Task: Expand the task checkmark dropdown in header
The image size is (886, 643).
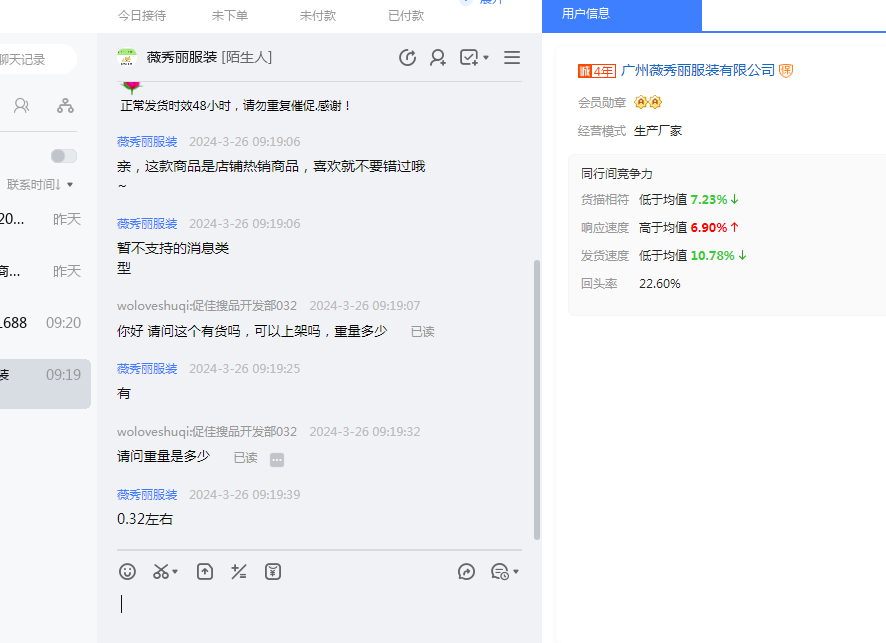Action: (x=485, y=58)
